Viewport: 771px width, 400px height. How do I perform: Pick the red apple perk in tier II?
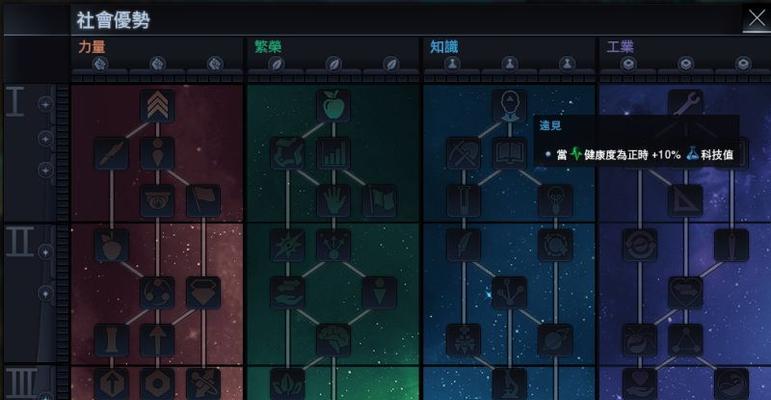112,245
